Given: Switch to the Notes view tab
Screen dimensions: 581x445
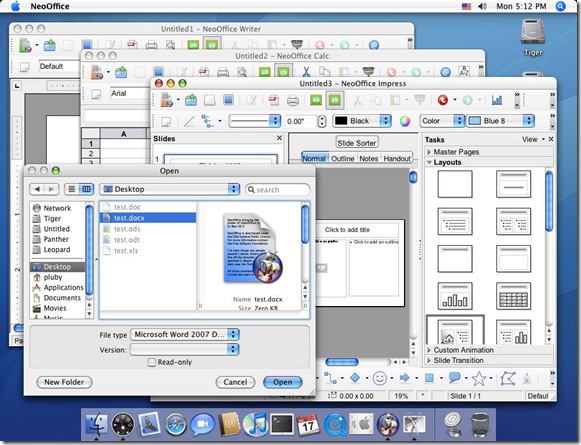Looking at the screenshot, I should (x=369, y=159).
